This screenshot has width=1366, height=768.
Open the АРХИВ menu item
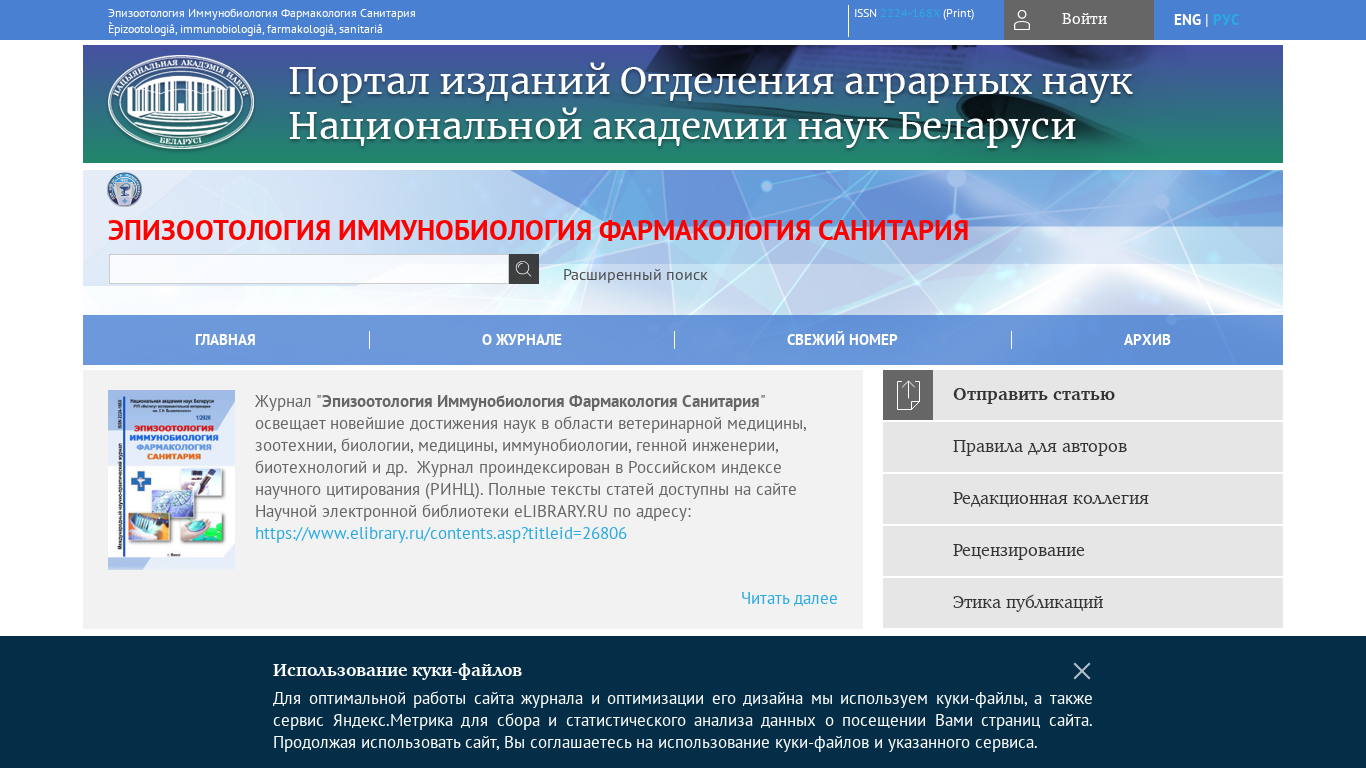coord(1147,340)
